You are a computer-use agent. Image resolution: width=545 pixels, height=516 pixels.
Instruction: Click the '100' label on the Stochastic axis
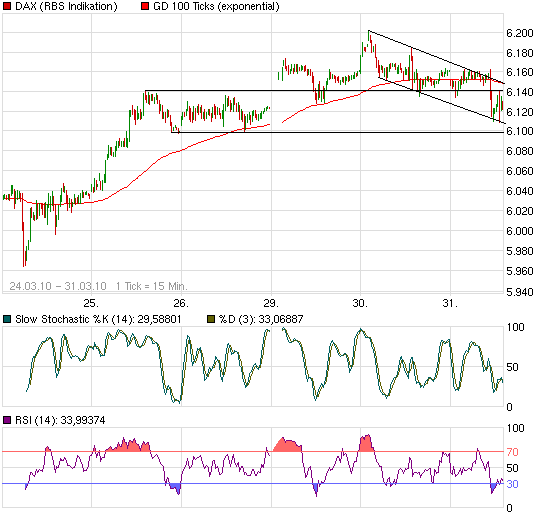pos(515,327)
